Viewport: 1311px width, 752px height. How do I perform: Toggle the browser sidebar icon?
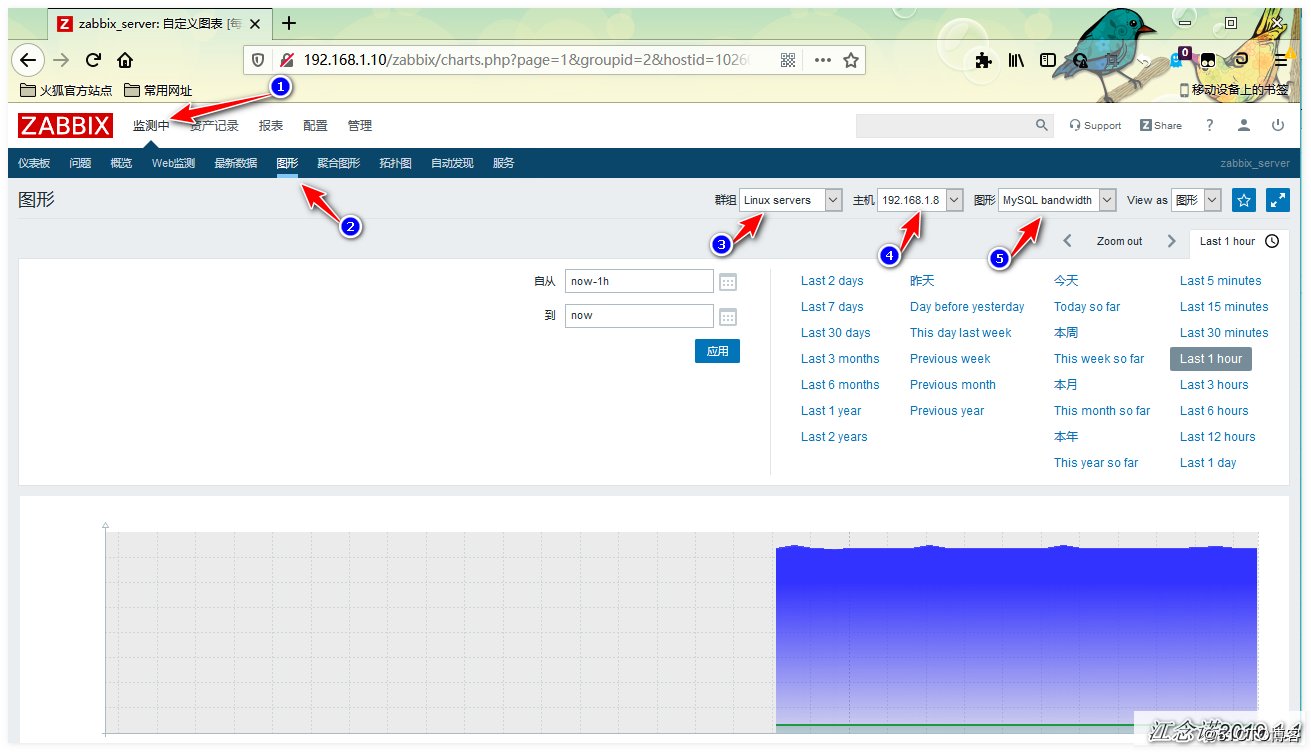point(1048,60)
